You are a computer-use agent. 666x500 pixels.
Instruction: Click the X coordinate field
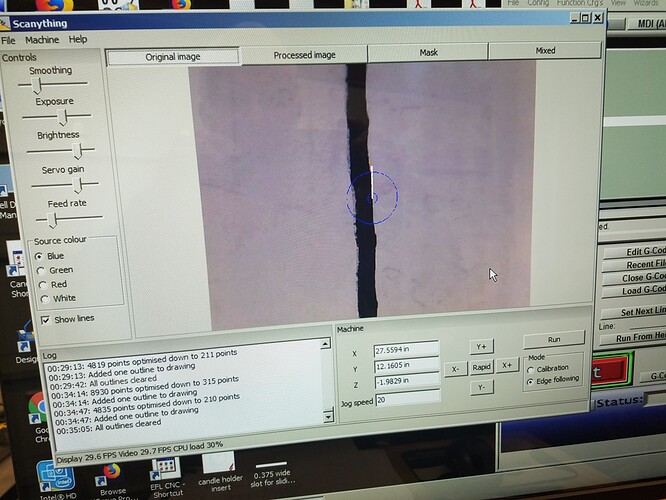(x=406, y=349)
